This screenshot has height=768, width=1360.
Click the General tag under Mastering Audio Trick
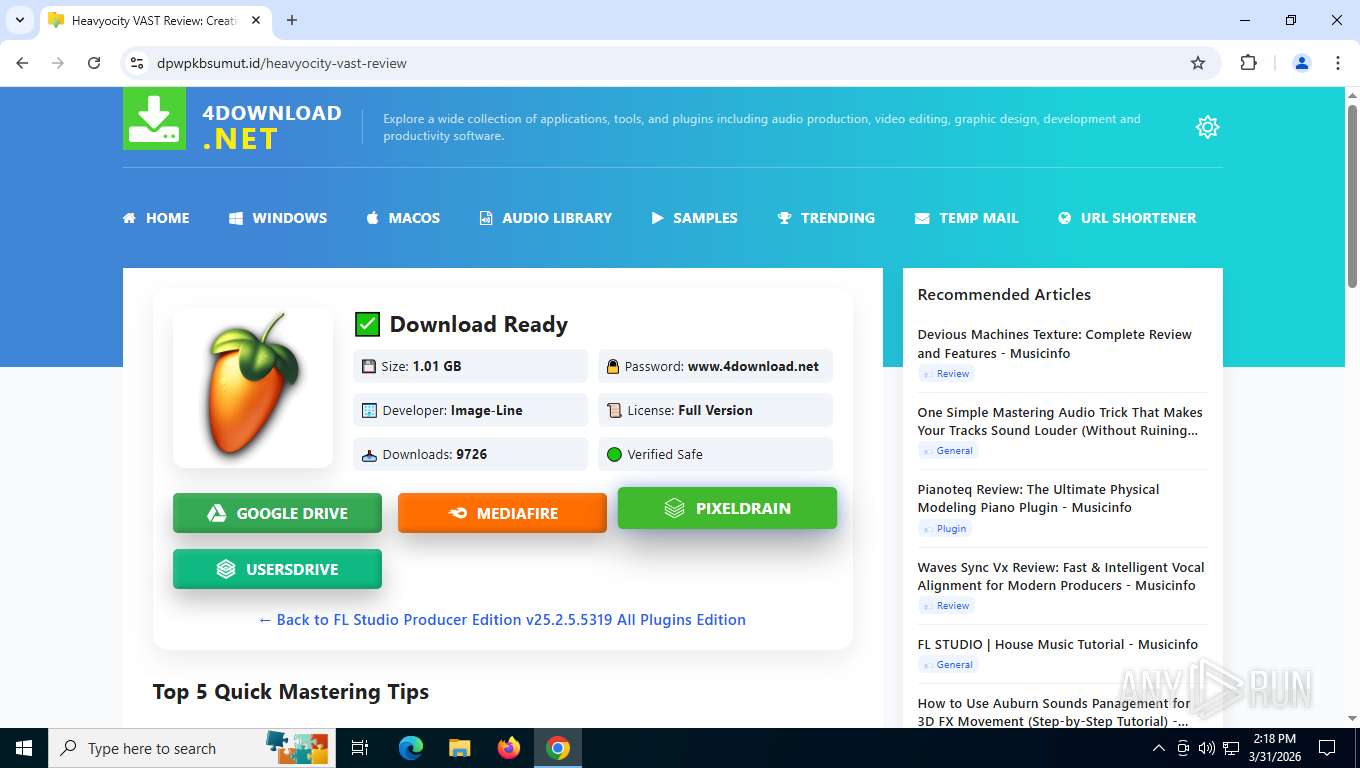pos(948,451)
